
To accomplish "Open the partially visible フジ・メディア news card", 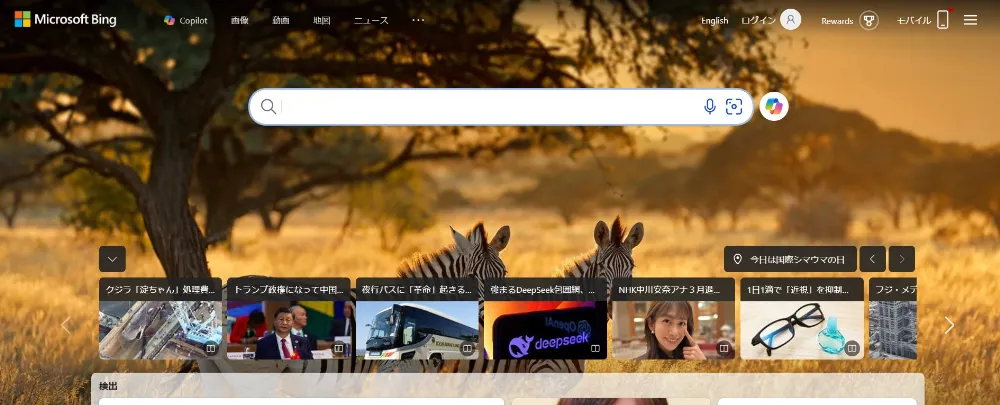I will pos(893,318).
